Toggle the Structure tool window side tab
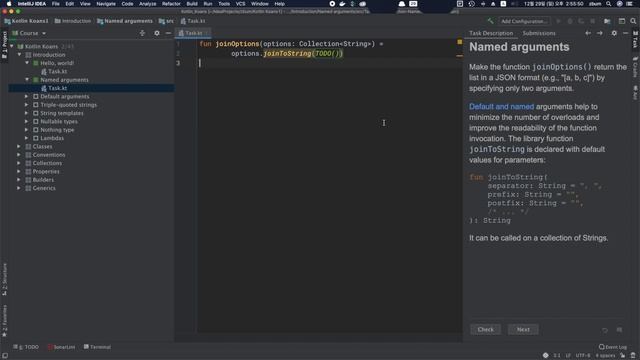The height and width of the screenshot is (360, 640). pos(4,279)
